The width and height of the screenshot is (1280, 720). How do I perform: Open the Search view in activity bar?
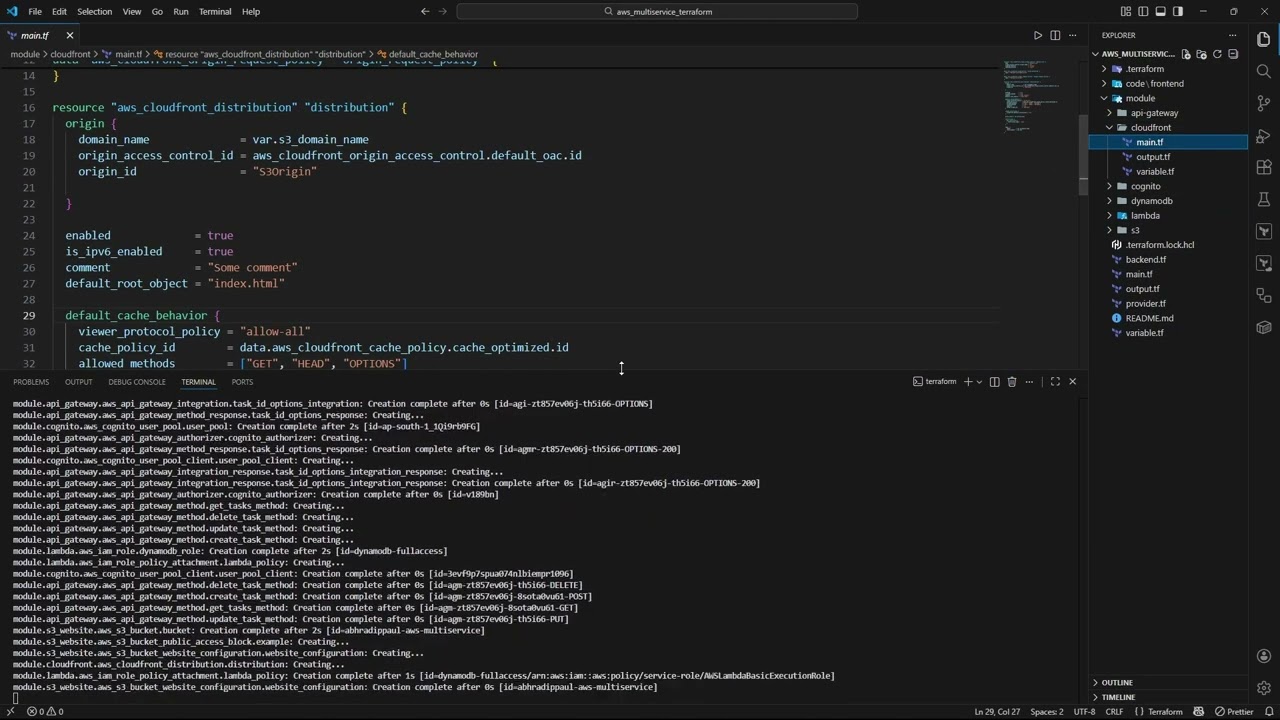[x=1264, y=71]
